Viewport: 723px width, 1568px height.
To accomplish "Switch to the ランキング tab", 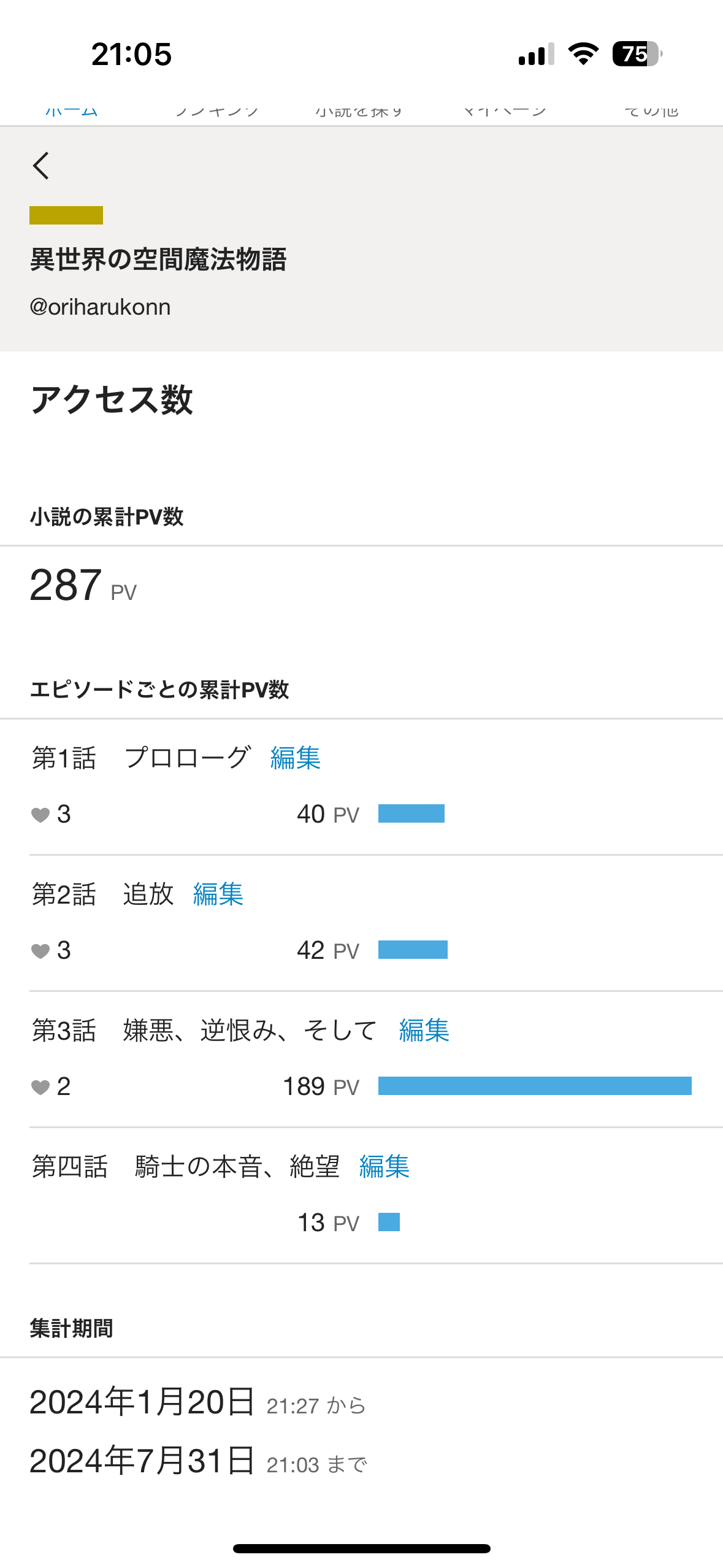I will click(x=217, y=112).
